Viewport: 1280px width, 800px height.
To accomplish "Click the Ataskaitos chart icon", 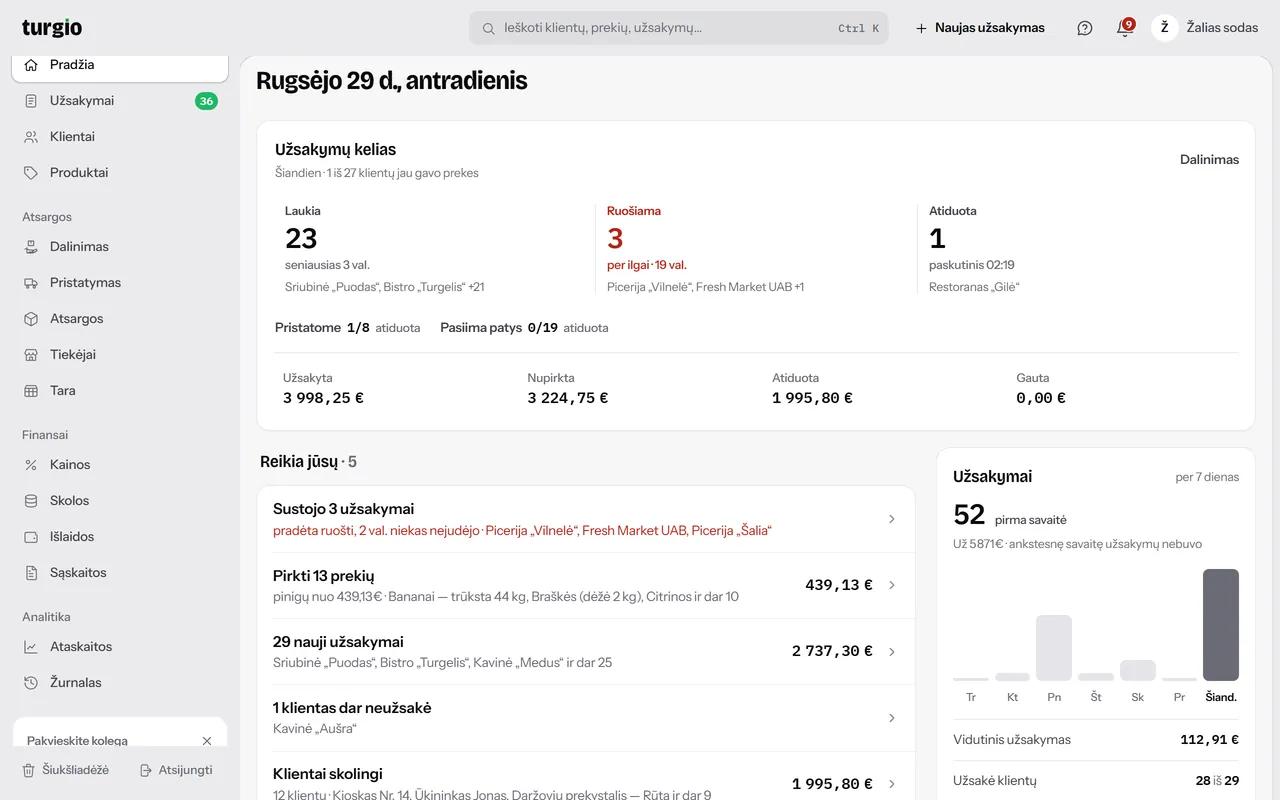I will click(x=31, y=647).
